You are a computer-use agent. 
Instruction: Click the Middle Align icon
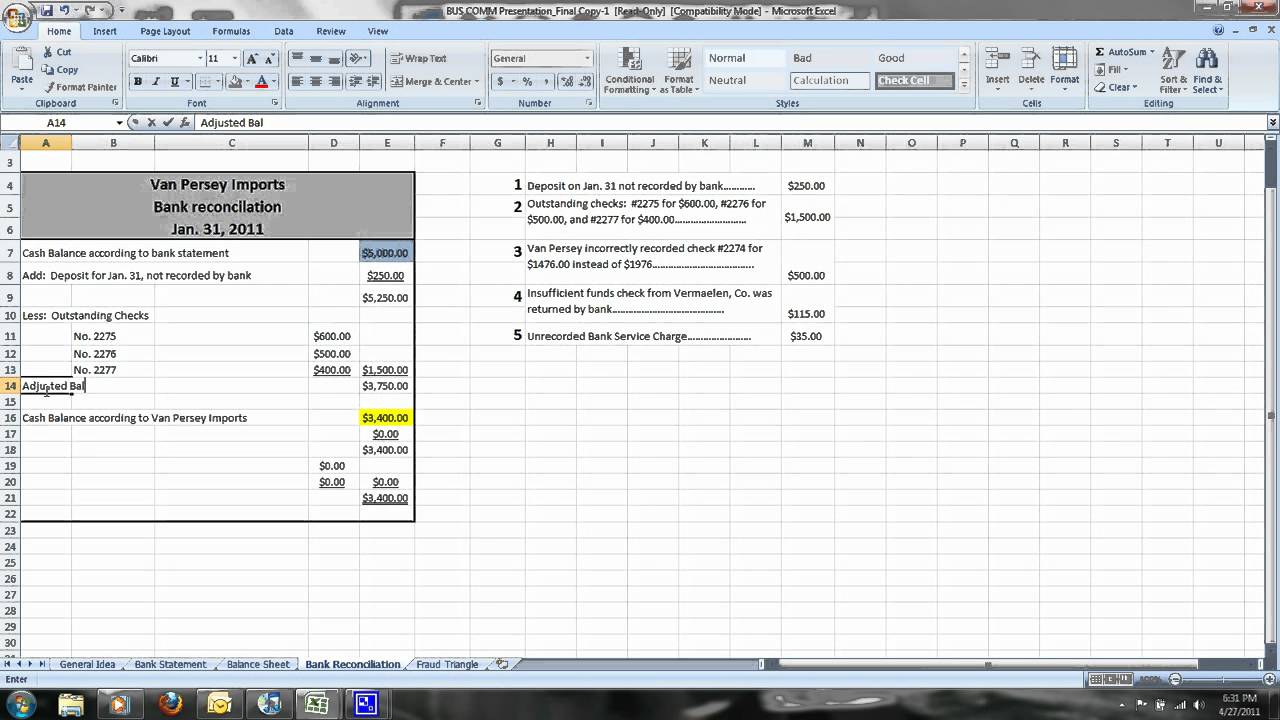point(316,58)
